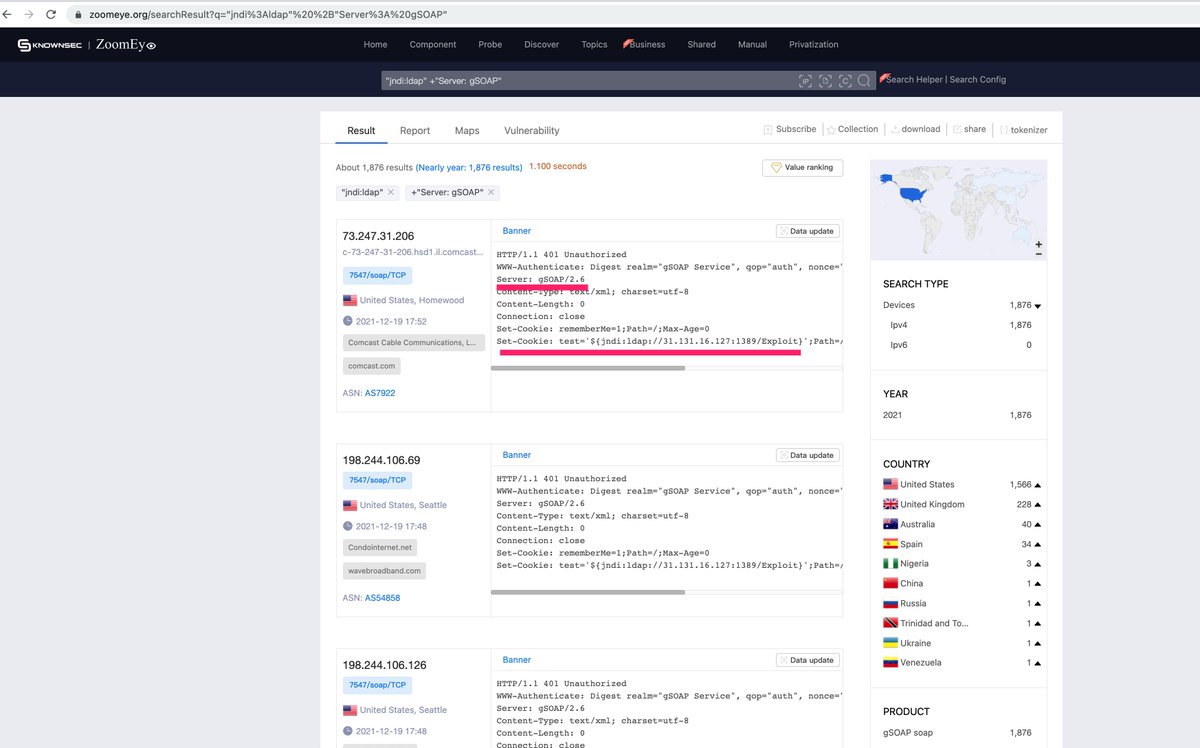Switch to the Vulnerability tab
The width and height of the screenshot is (1200, 748).
(532, 131)
